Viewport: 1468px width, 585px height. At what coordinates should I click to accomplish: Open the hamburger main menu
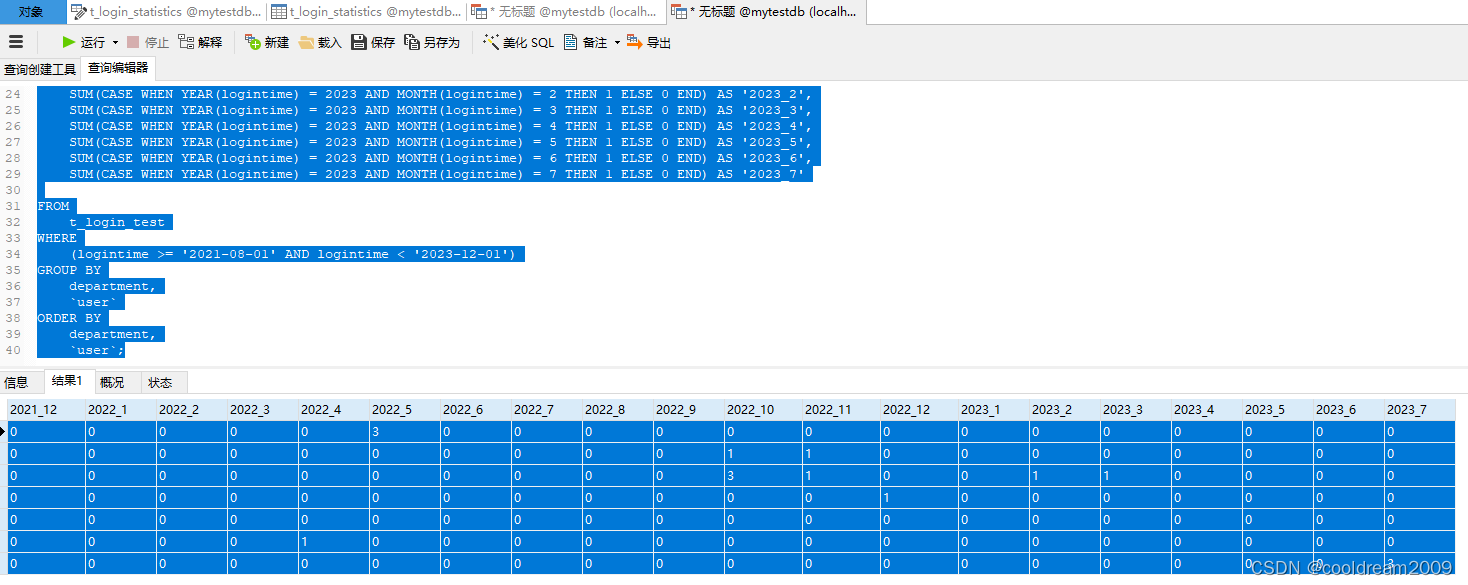(x=16, y=42)
